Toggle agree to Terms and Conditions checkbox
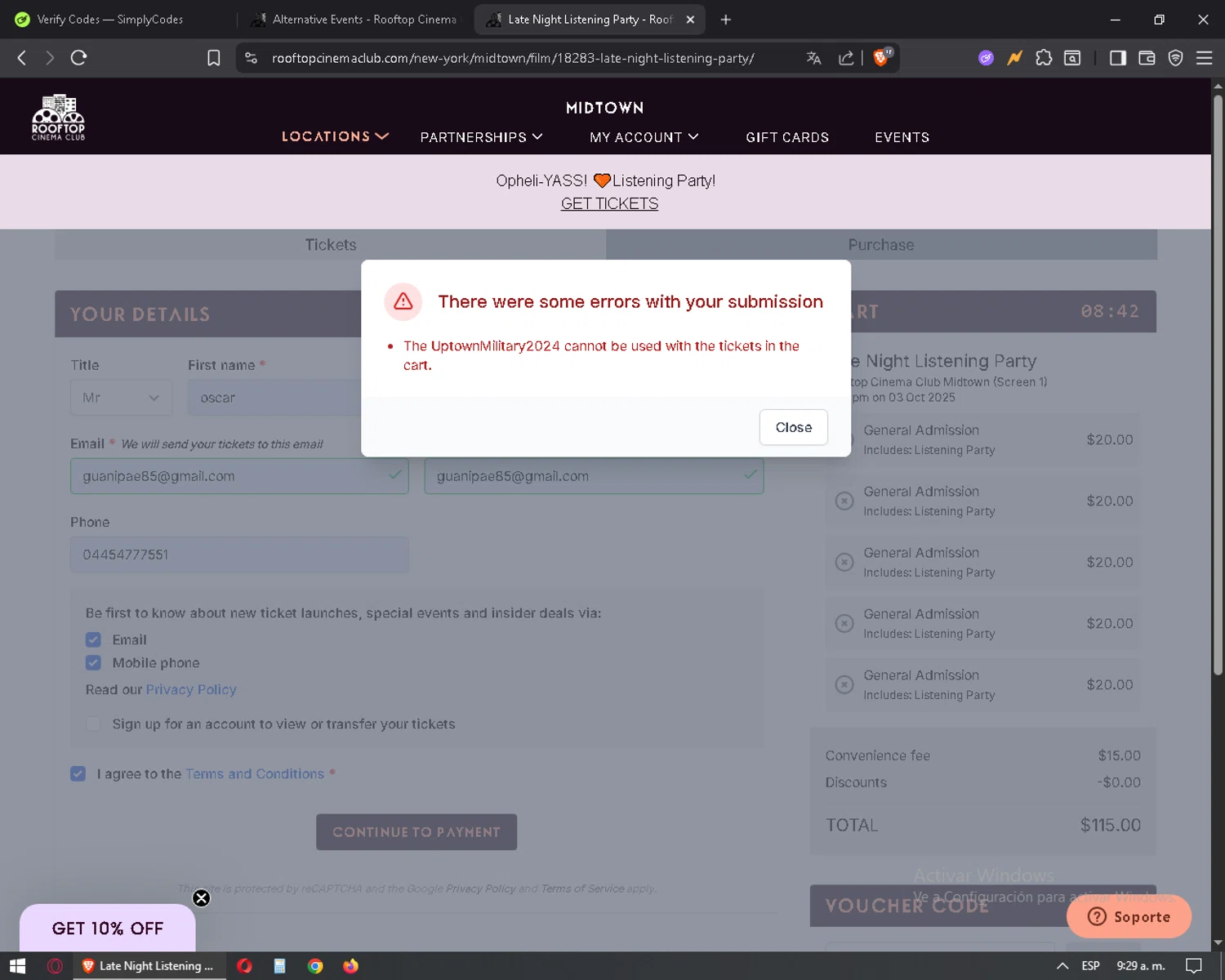This screenshot has width=1225, height=980. pyautogui.click(x=78, y=773)
